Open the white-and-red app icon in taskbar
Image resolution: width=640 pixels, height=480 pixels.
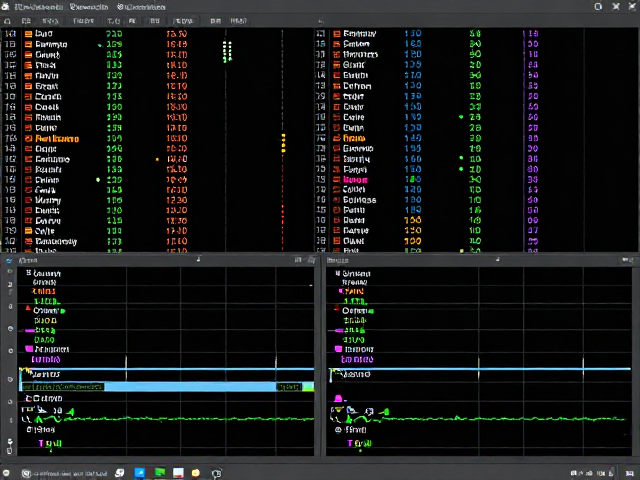tap(178, 473)
